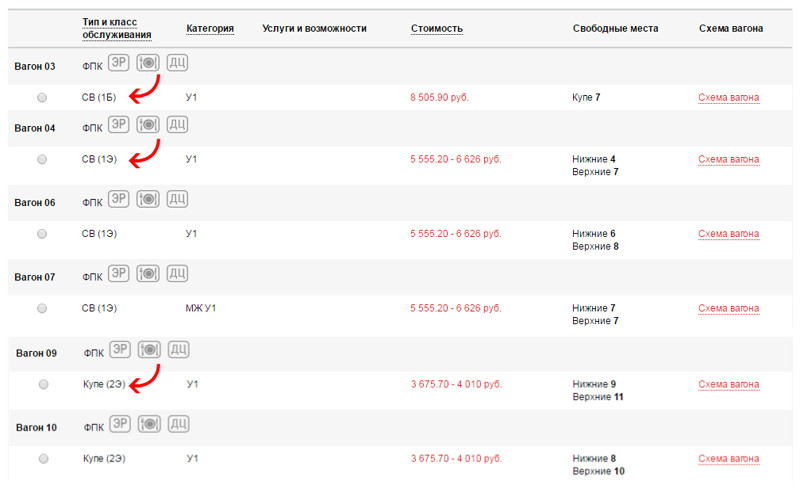Click the Верхние 8 seats text
Image resolution: width=800 pixels, height=489 pixels.
click(595, 247)
